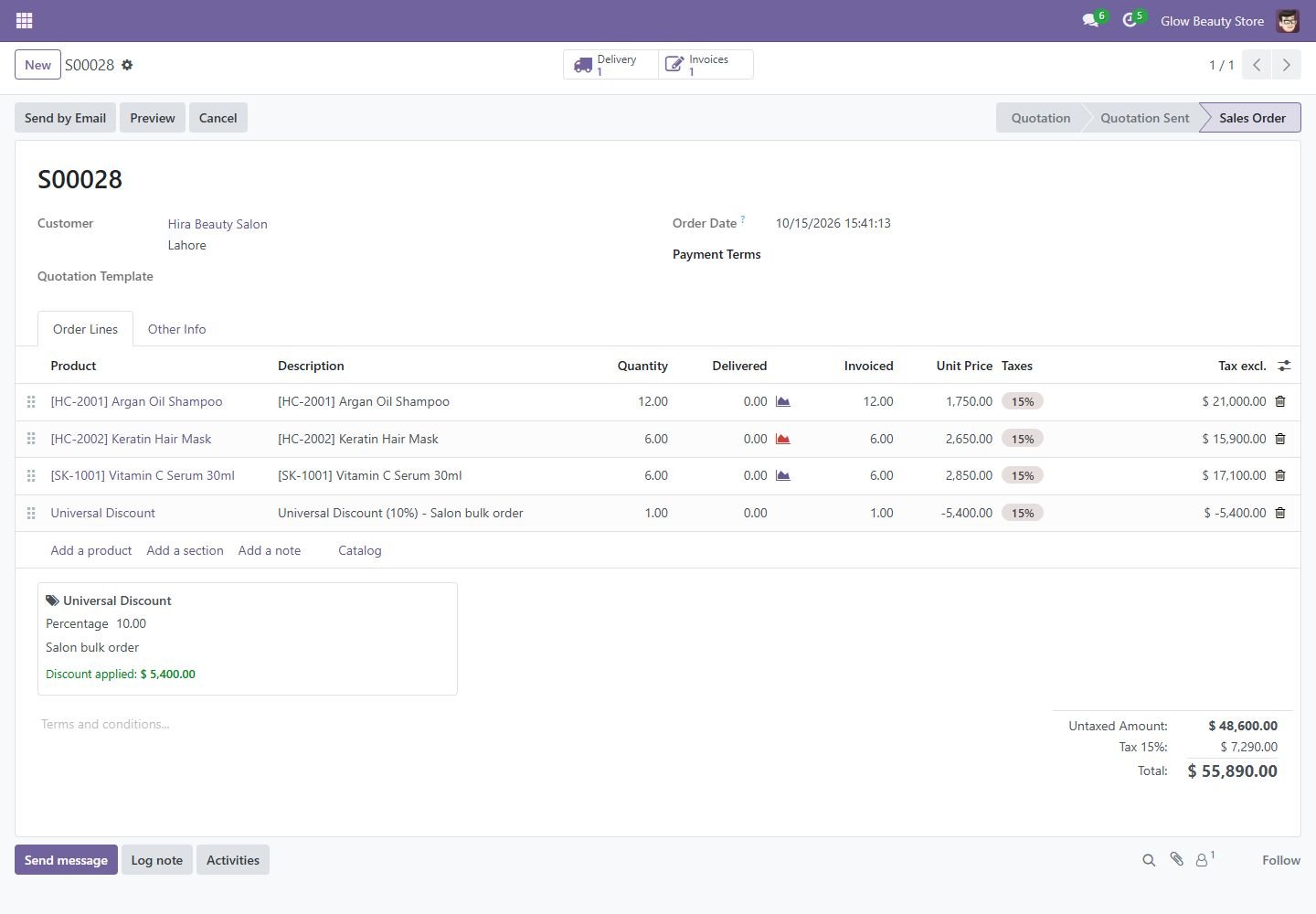This screenshot has width=1316, height=914.
Task: Delete the Universal Discount order line
Action: pyautogui.click(x=1279, y=513)
